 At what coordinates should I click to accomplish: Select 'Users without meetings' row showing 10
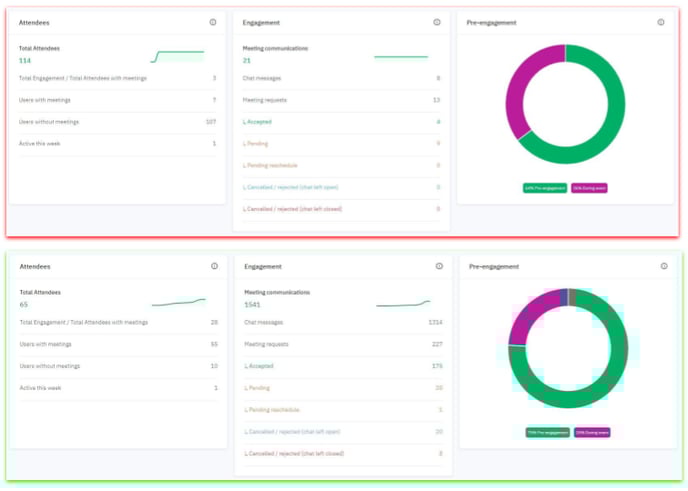coord(118,366)
